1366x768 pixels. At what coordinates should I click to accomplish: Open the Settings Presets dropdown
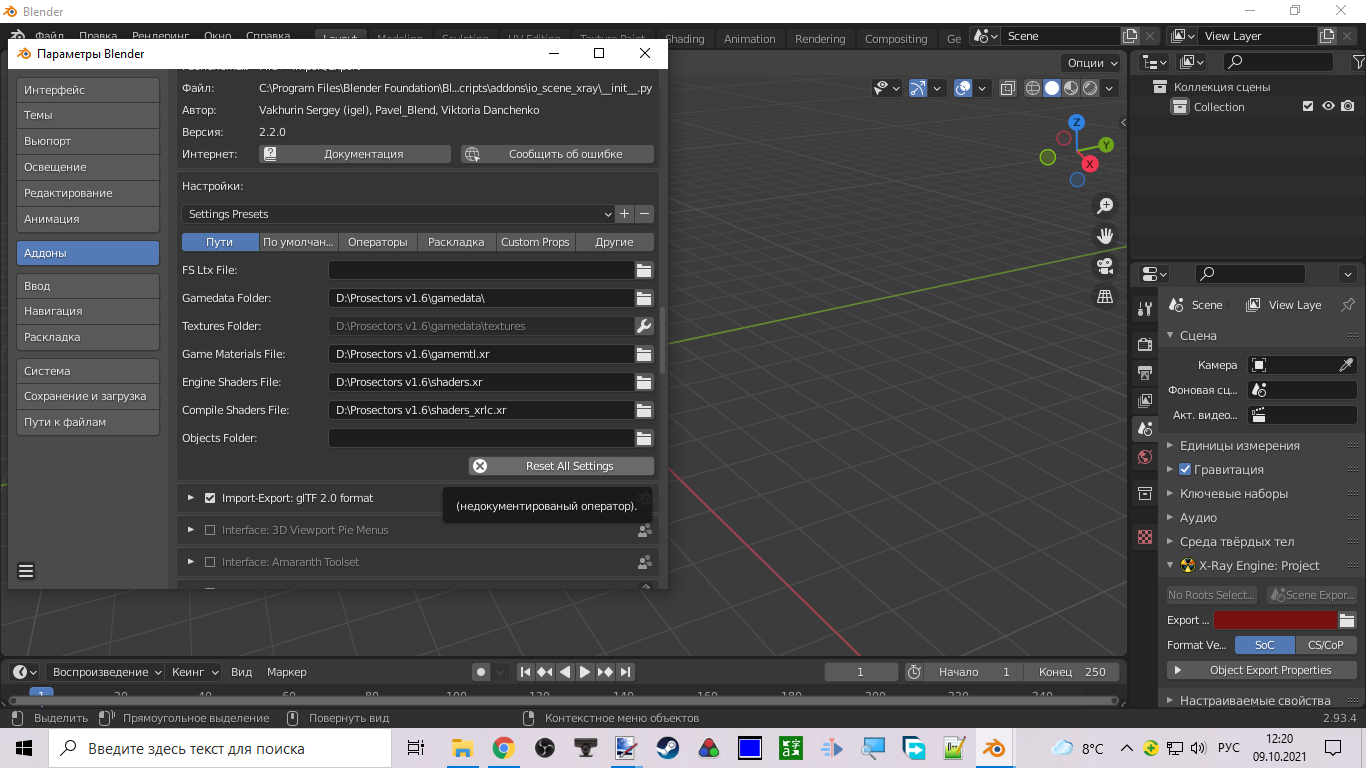398,214
